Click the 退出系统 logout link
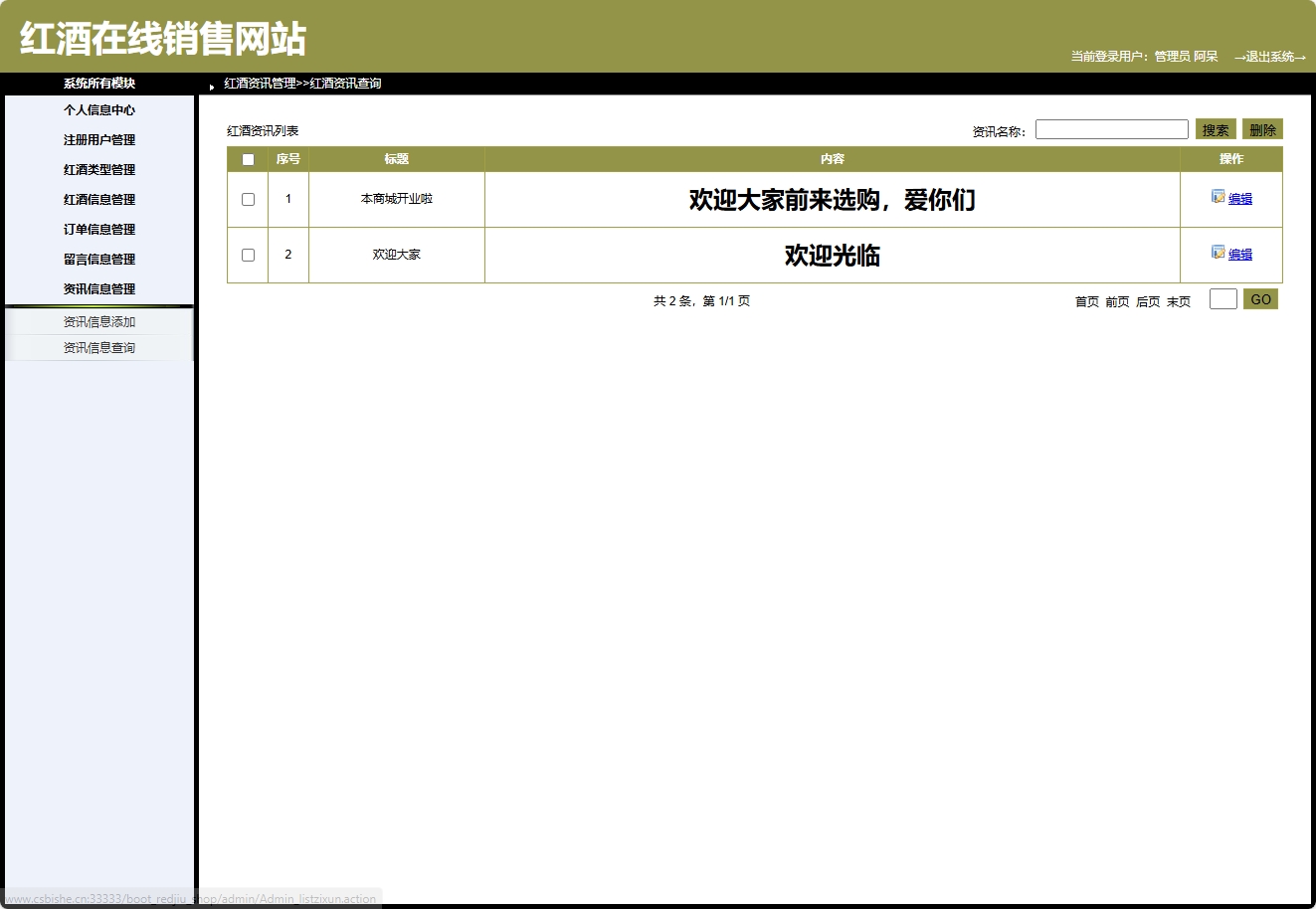The image size is (1316, 909). point(1270,59)
